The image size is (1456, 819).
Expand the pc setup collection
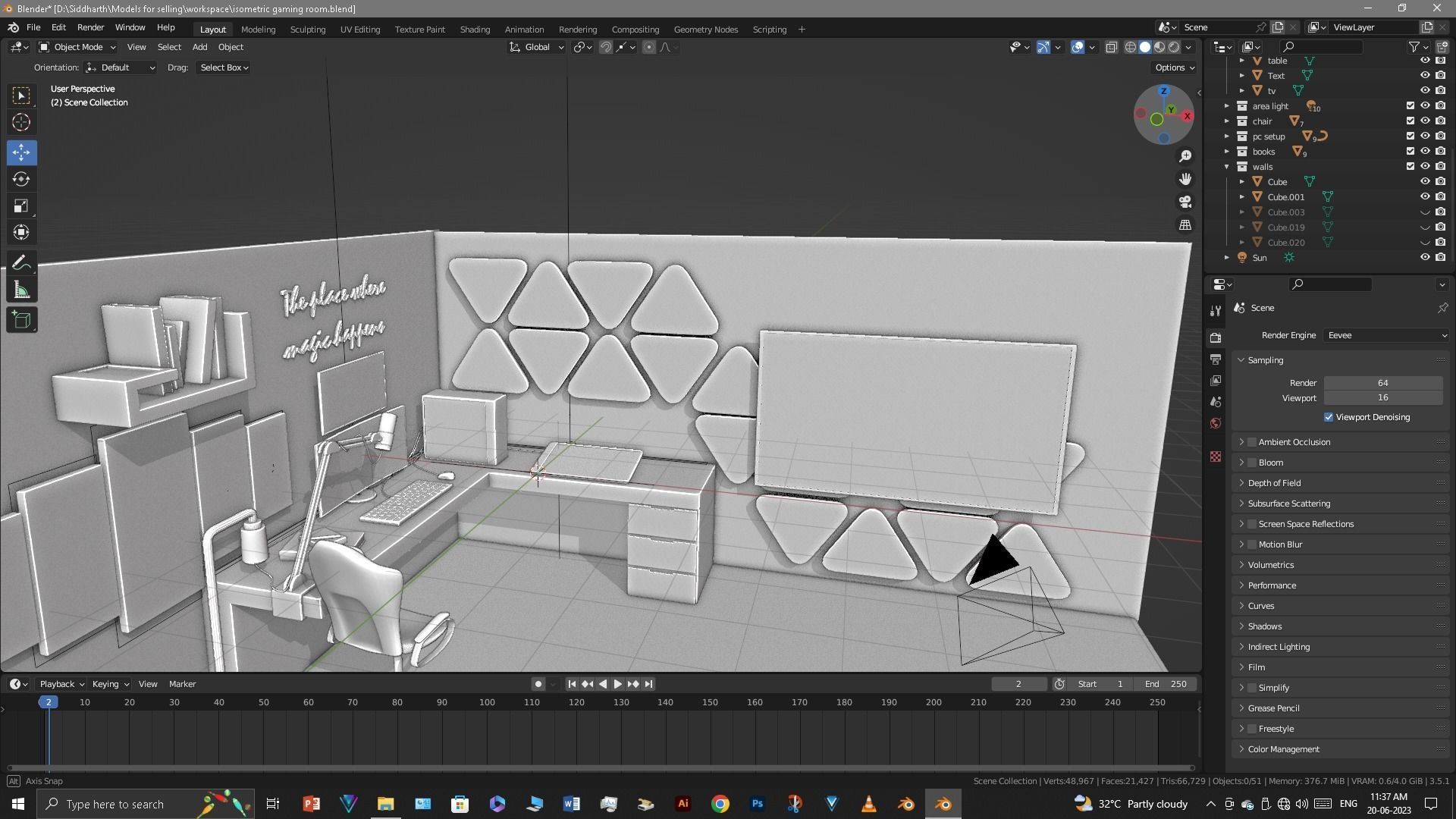pos(1227,136)
